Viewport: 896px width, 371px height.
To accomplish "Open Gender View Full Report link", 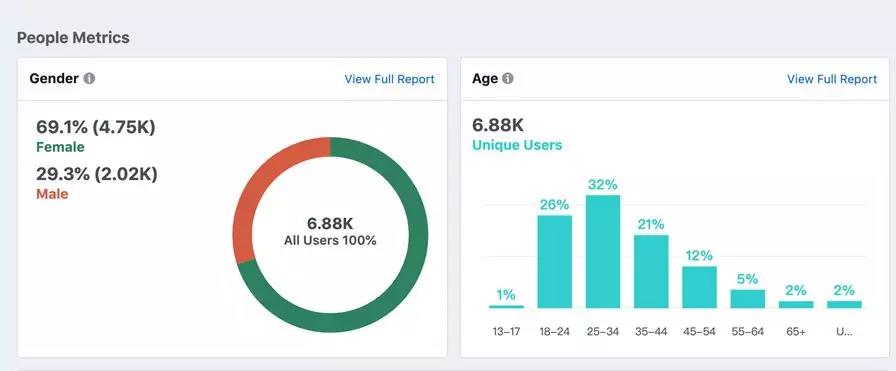I will 389,79.
